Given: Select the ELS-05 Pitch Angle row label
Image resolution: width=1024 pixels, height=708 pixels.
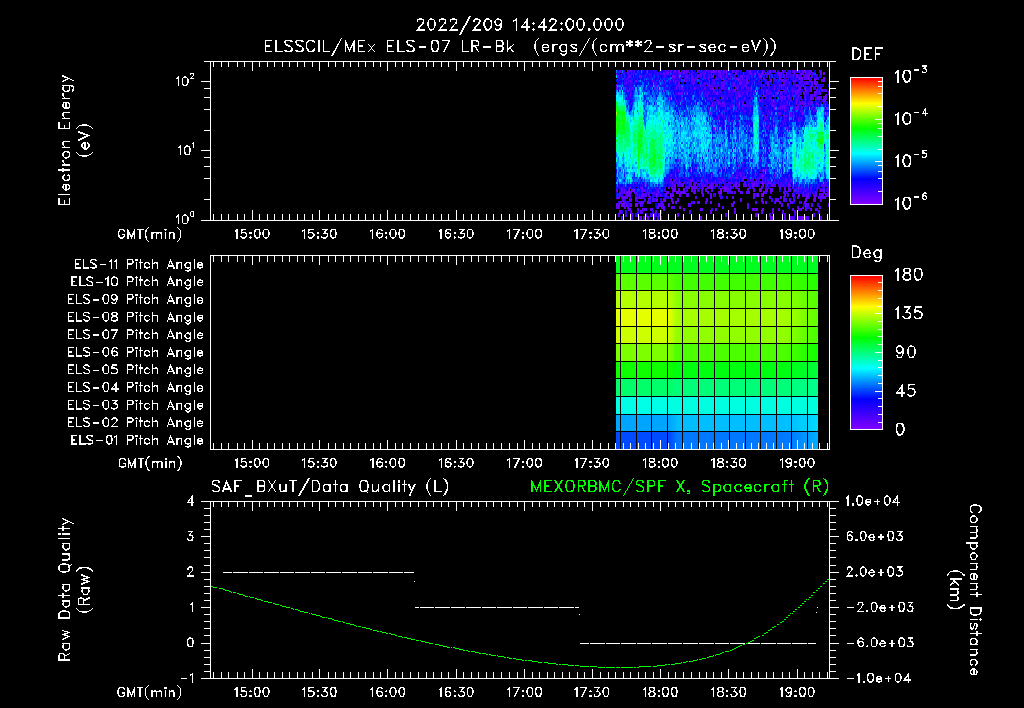Looking at the screenshot, I should point(135,370).
